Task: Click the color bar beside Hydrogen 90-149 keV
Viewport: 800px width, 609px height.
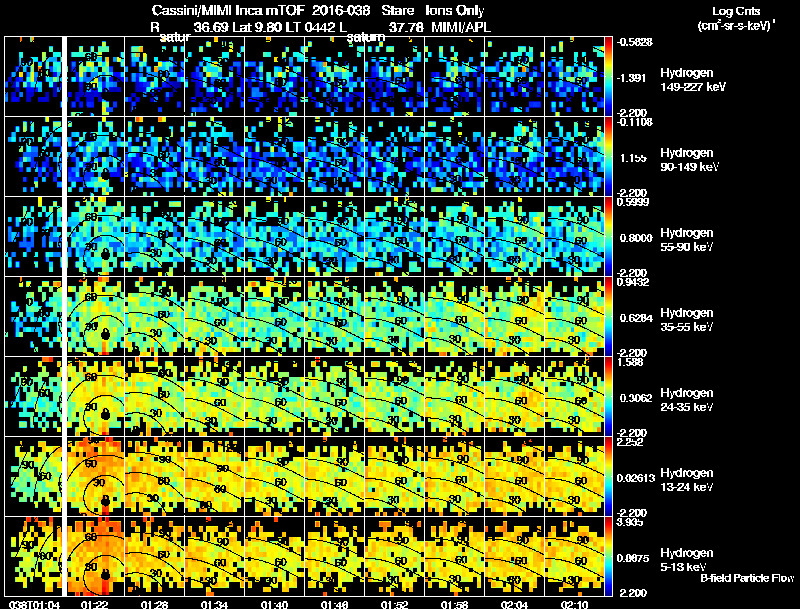Action: 608,156
